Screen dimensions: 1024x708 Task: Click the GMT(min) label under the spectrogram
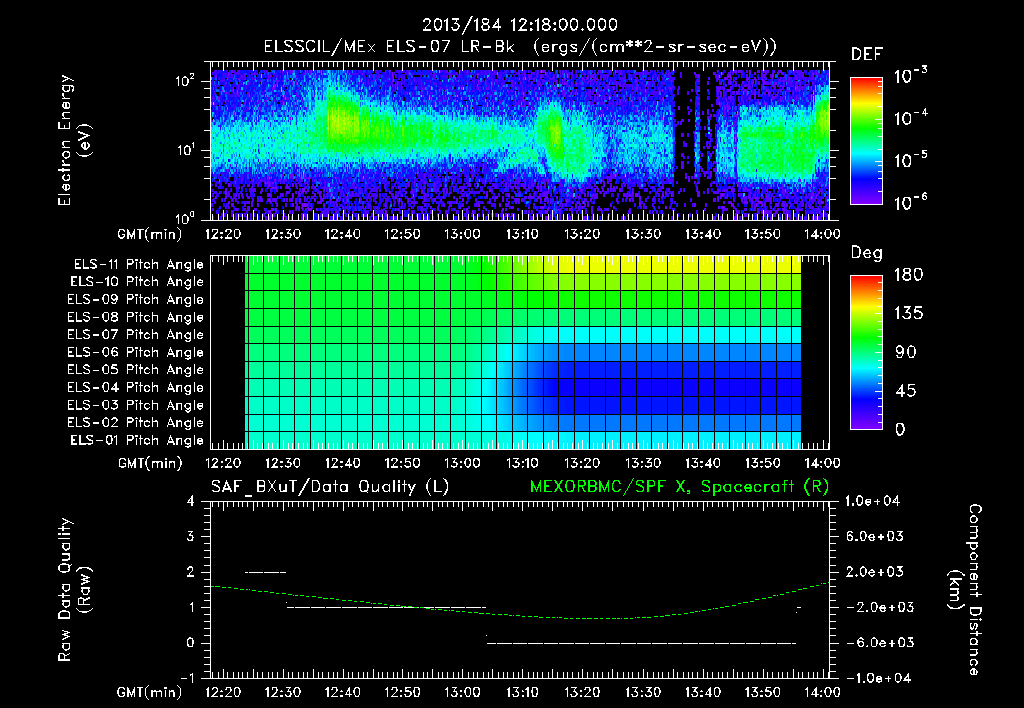(x=150, y=234)
